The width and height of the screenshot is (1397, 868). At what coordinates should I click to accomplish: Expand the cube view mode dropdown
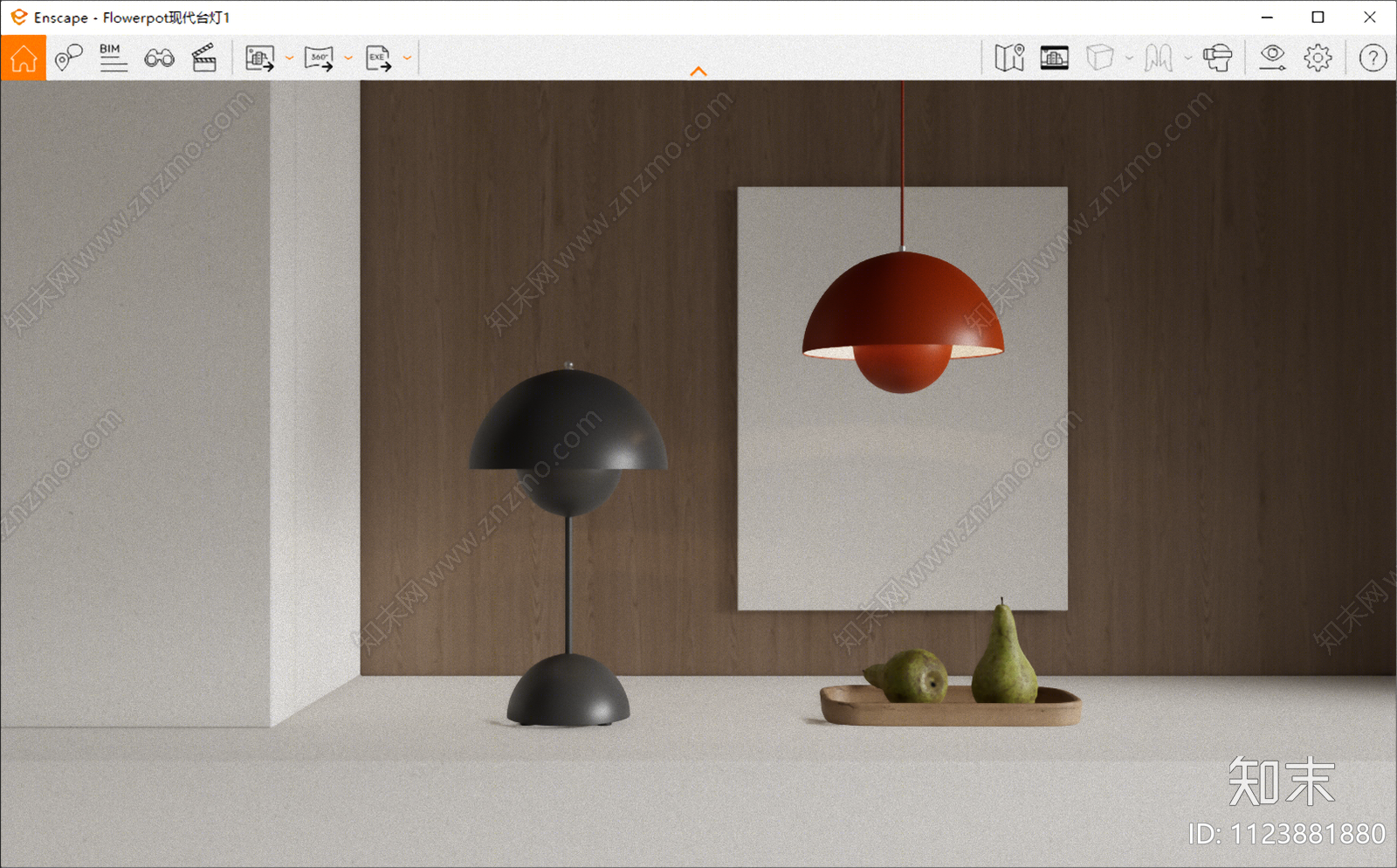point(1129,59)
